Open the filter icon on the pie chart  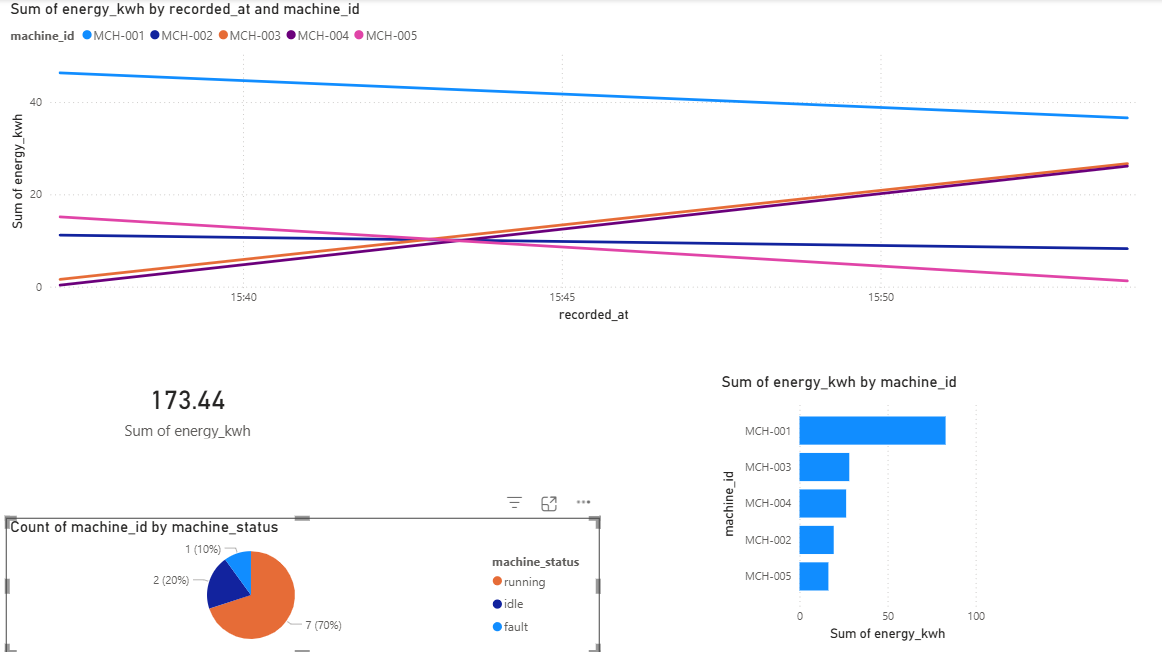point(513,502)
